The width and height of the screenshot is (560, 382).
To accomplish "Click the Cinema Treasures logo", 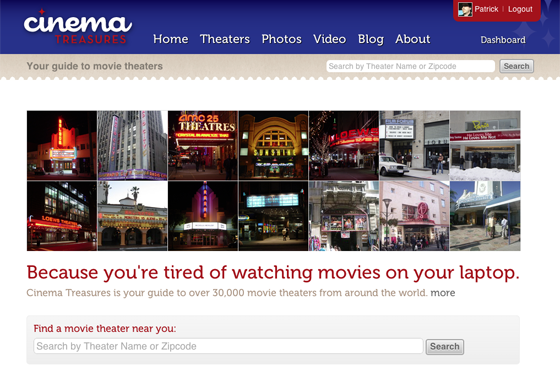I will point(78,27).
